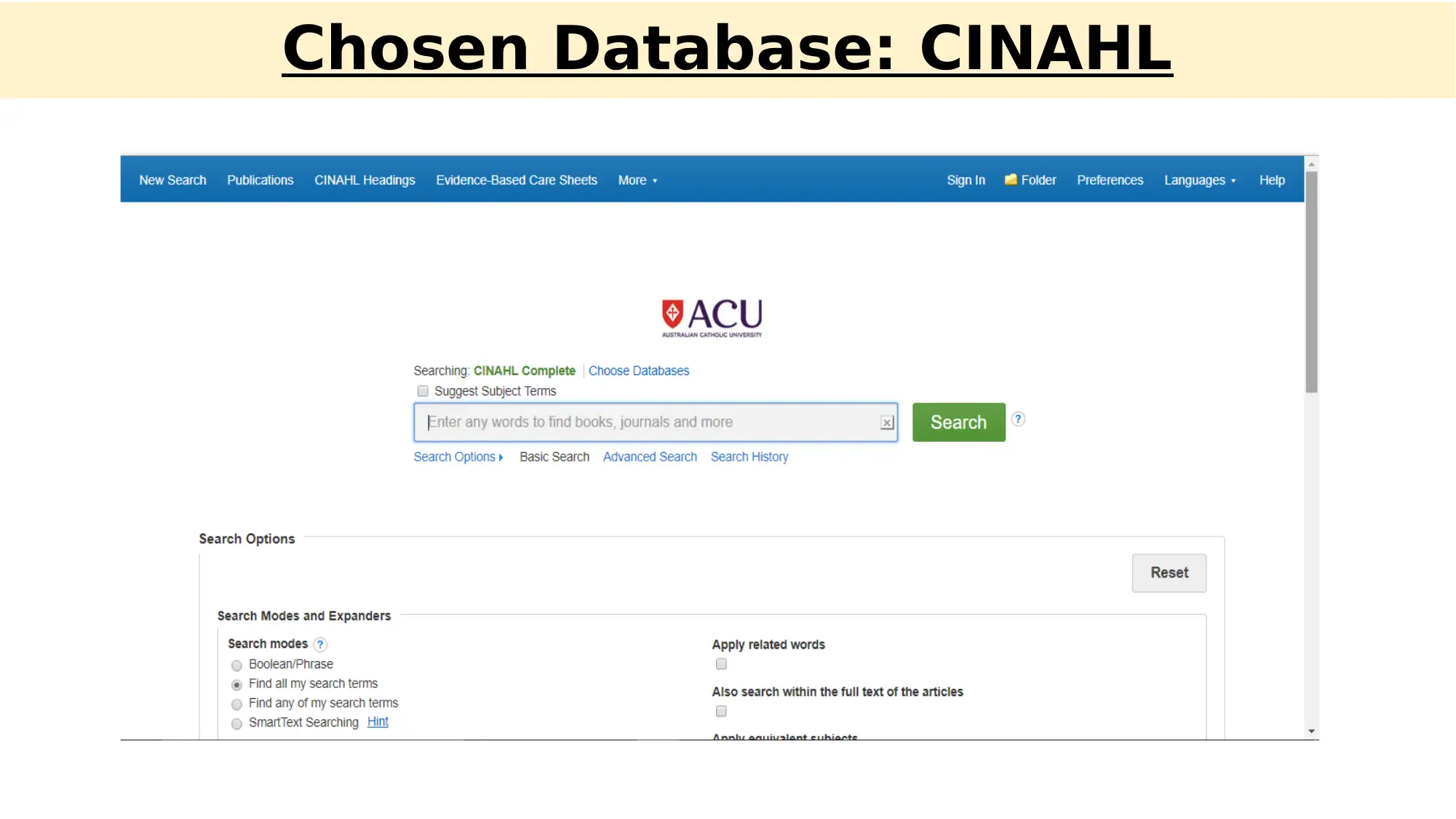The width and height of the screenshot is (1456, 819).
Task: Open Evidence-Based Care Sheets section
Action: [x=516, y=180]
